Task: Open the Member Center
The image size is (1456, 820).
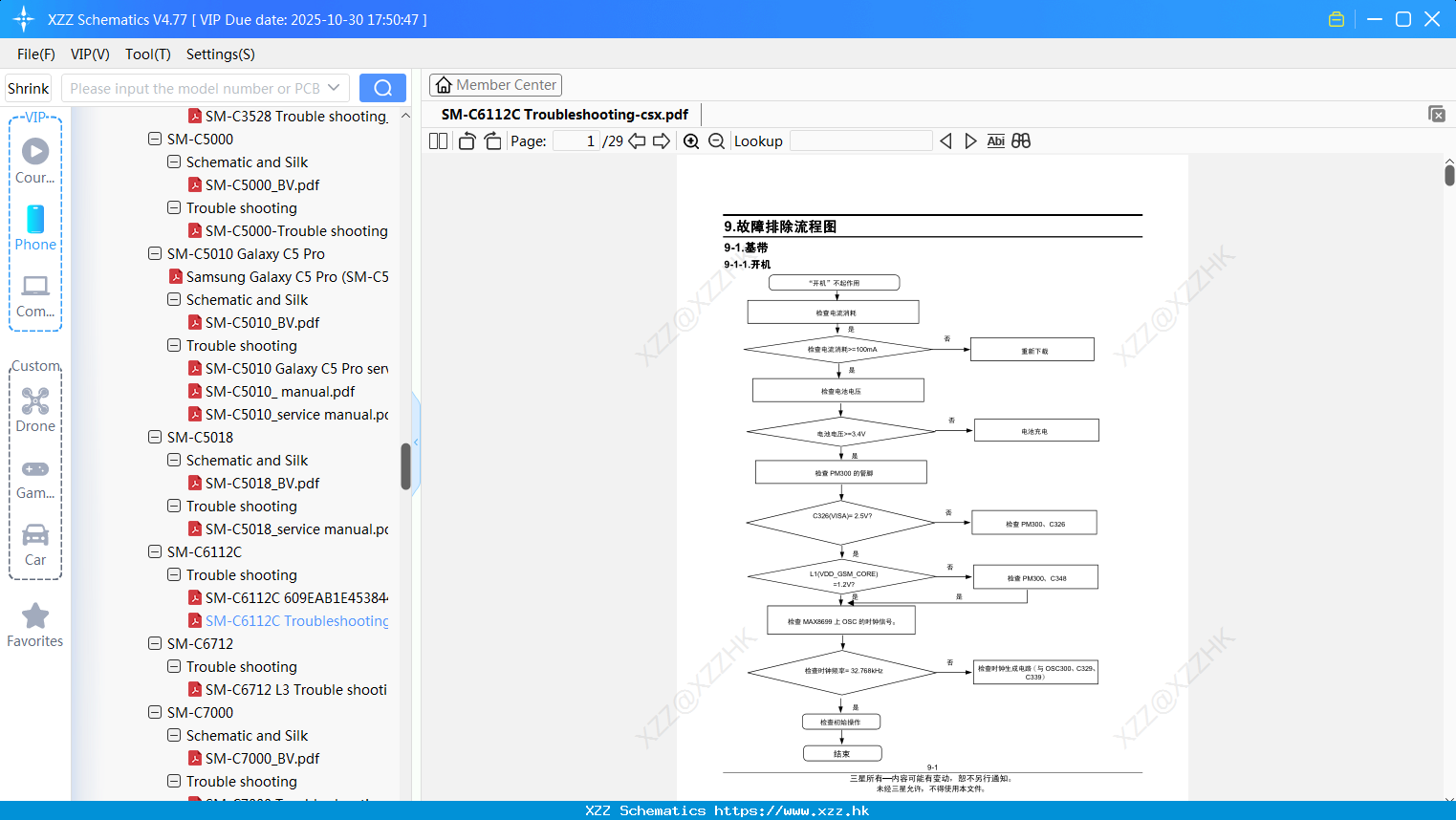Action: click(x=495, y=85)
